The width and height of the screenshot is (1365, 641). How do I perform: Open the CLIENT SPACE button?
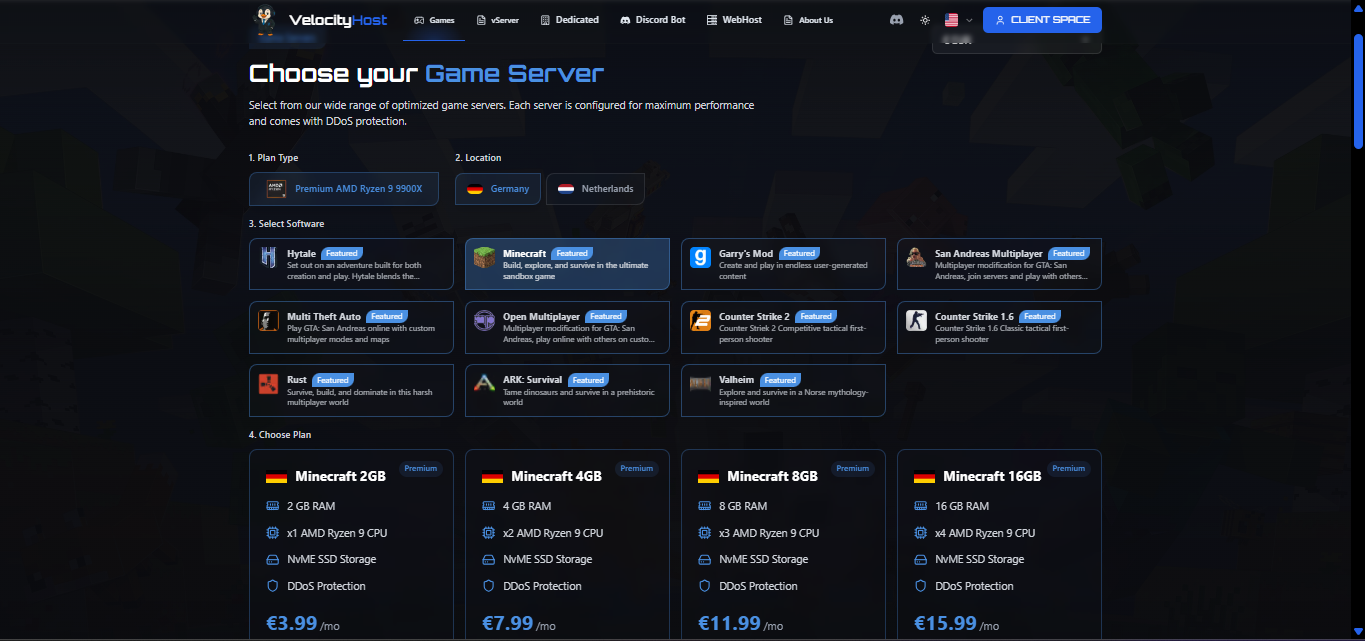point(1042,20)
